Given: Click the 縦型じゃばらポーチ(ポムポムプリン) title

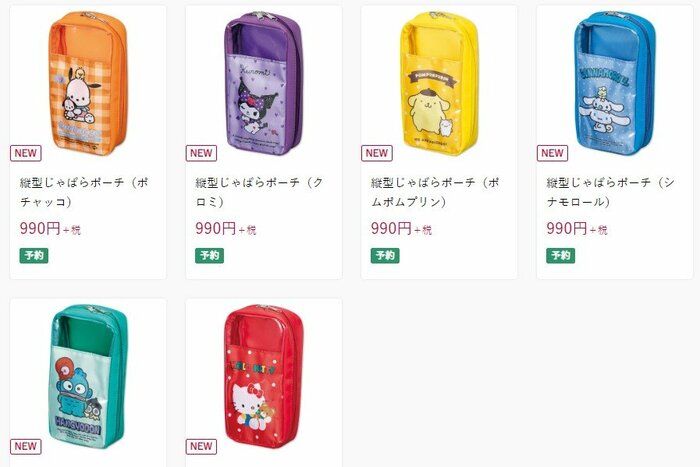Looking at the screenshot, I should tap(437, 192).
